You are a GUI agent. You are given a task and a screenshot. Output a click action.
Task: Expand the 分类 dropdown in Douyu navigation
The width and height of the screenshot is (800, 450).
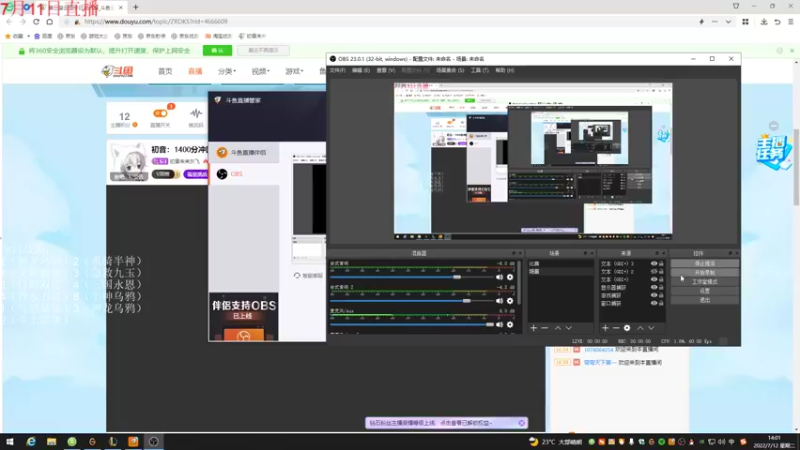[x=227, y=71]
